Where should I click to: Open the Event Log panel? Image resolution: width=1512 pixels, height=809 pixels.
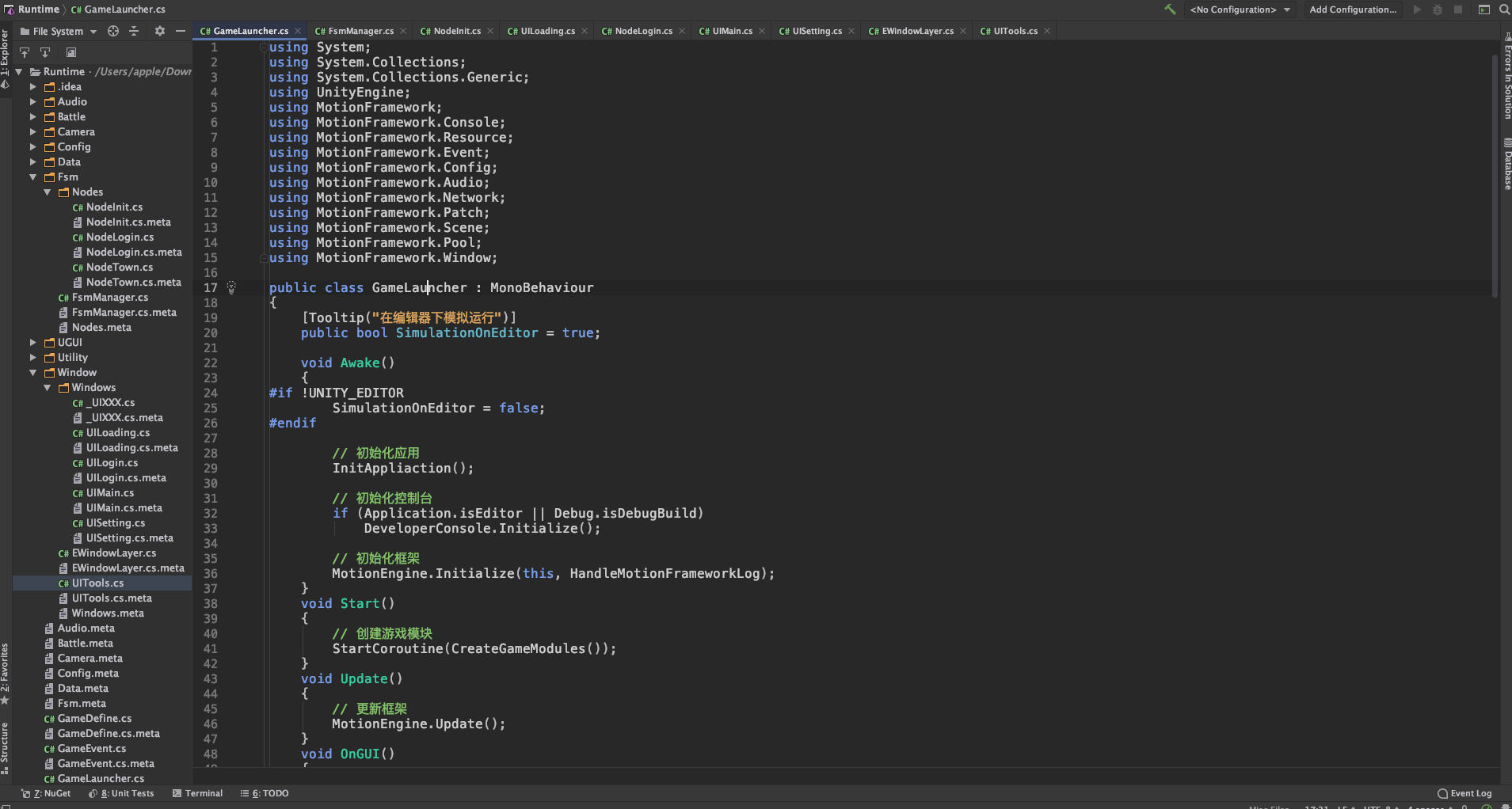[1467, 792]
